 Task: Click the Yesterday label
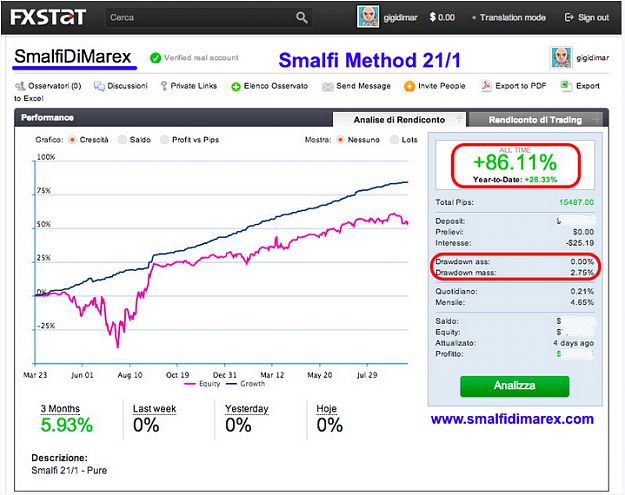[247, 409]
